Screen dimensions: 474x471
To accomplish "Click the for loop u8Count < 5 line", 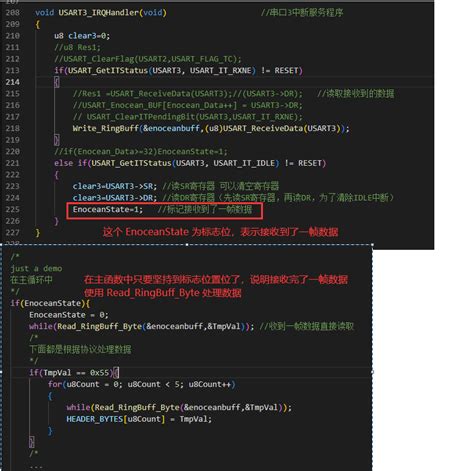I will click(x=141, y=384).
